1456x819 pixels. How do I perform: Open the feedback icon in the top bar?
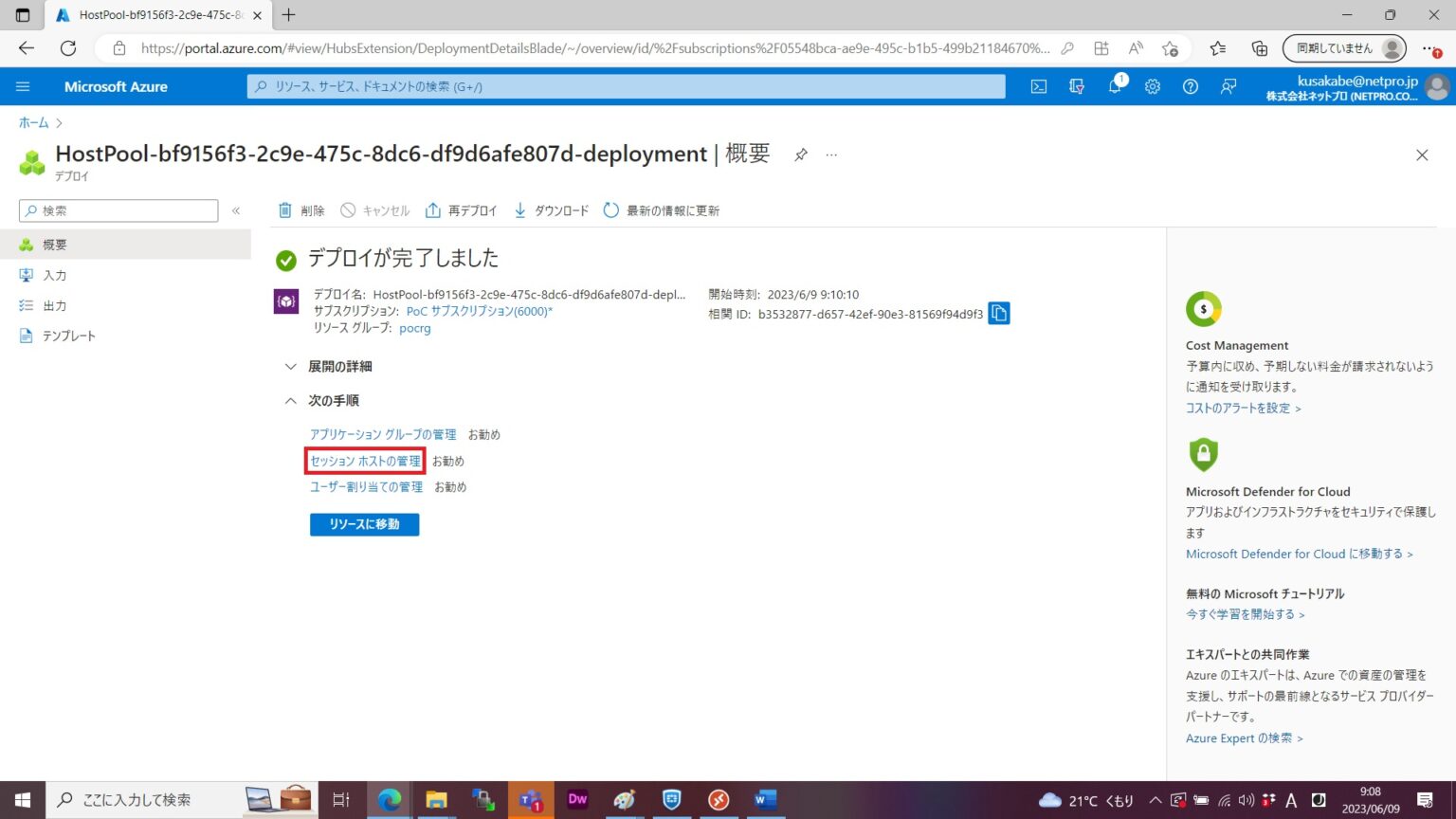[x=1228, y=86]
